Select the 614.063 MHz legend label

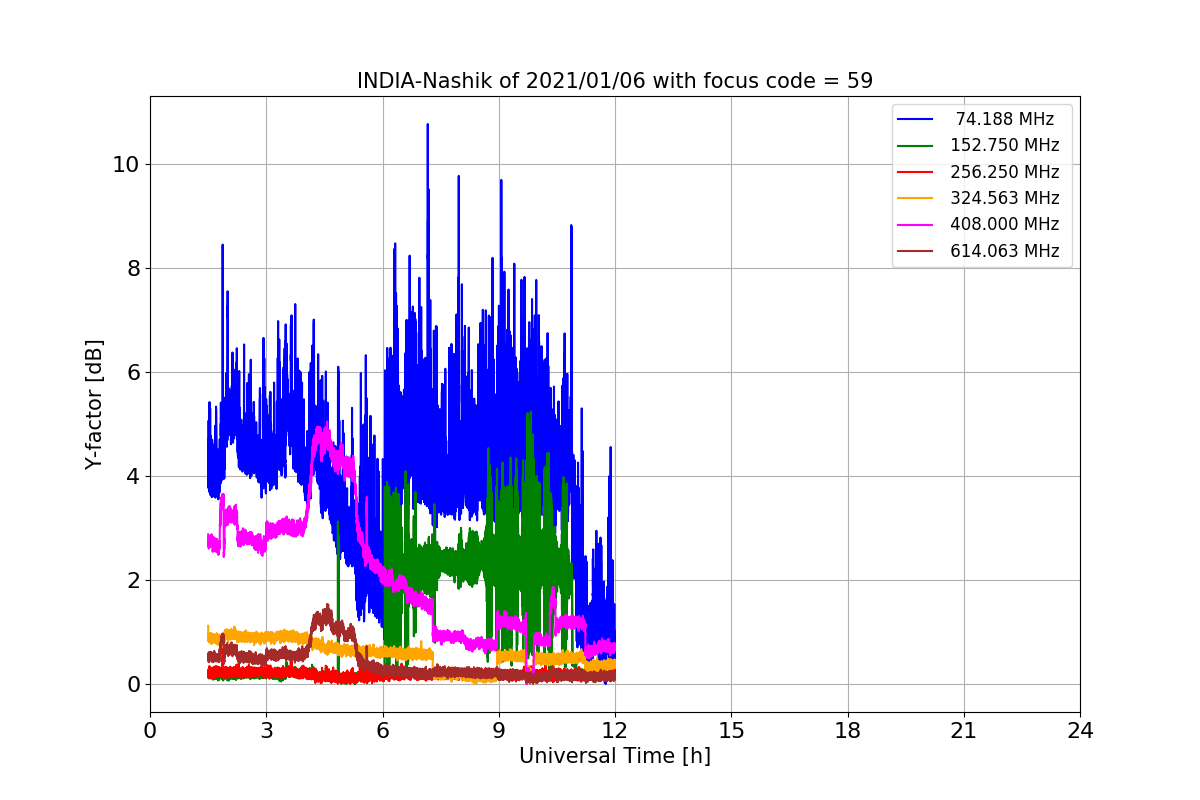click(1005, 251)
